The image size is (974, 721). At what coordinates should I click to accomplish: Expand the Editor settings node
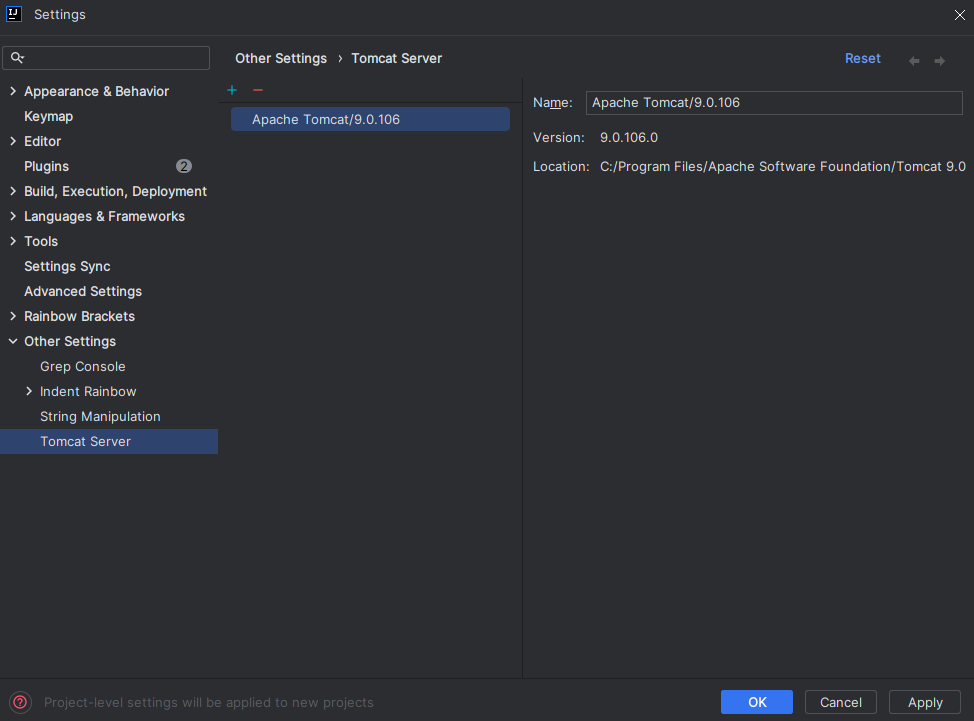(x=13, y=141)
